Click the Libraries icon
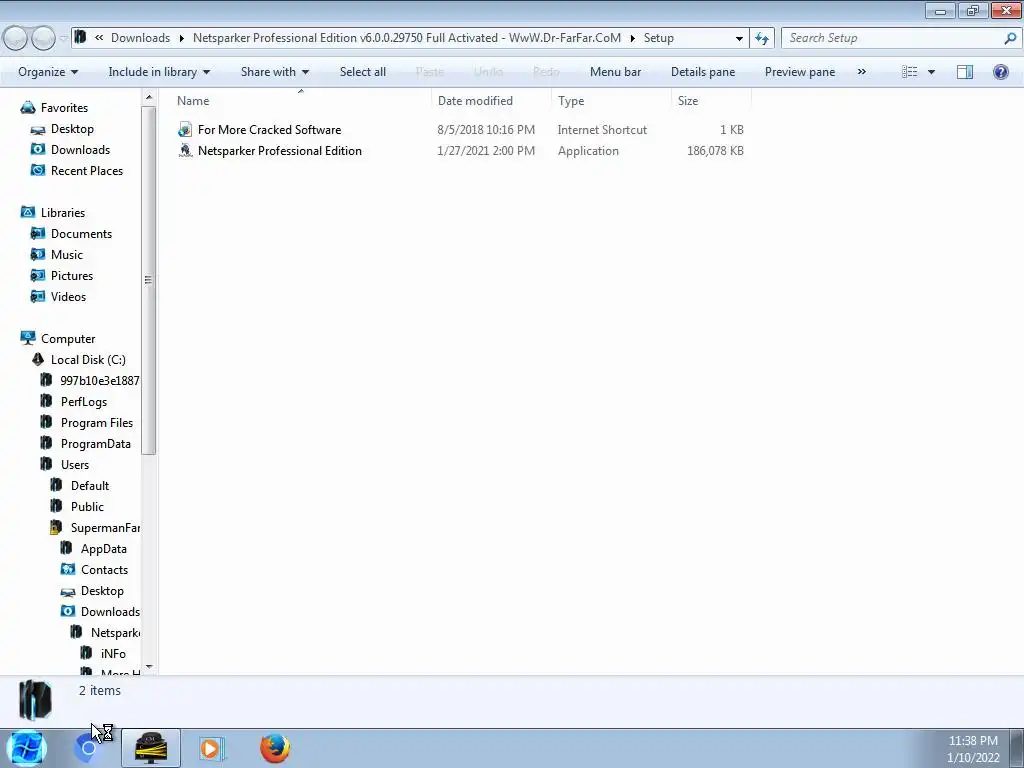The width and height of the screenshot is (1024, 768). (28, 212)
